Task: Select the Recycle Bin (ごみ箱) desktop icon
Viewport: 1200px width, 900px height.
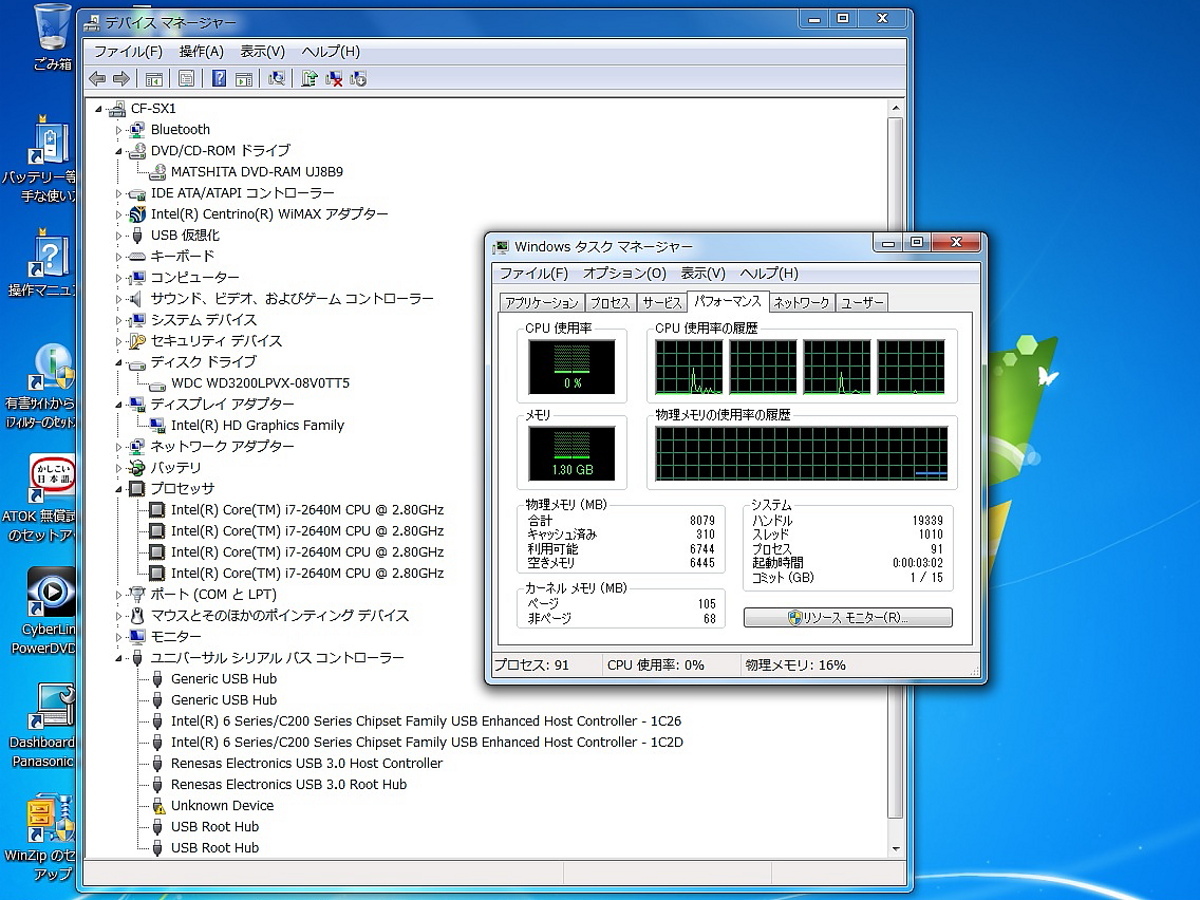Action: pos(52,38)
